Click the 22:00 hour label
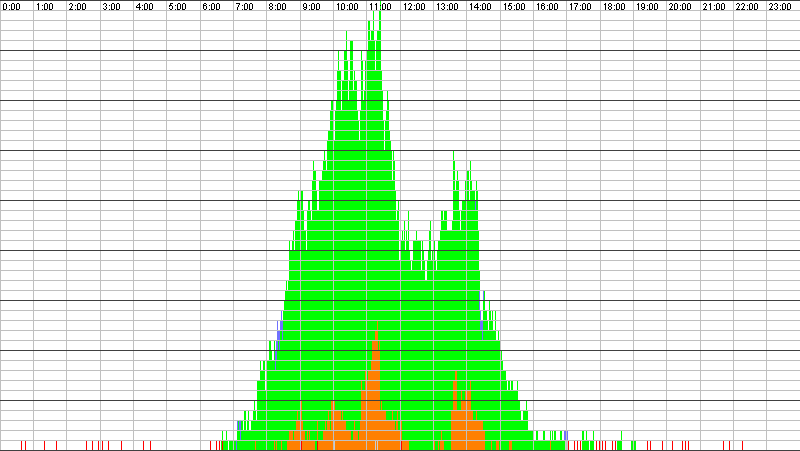The image size is (800, 451). click(747, 7)
